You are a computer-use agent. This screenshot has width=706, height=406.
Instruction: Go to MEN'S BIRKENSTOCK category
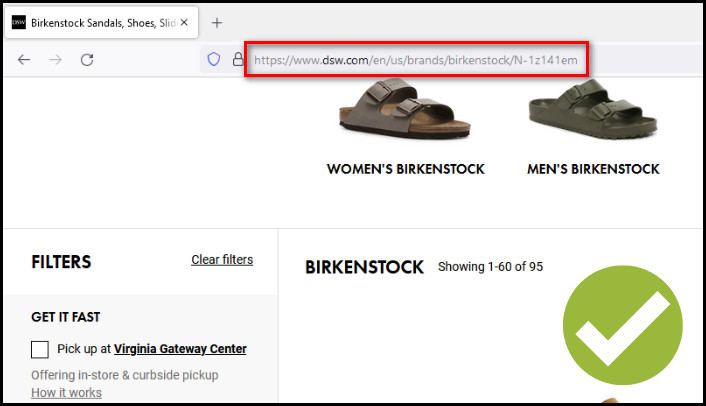(593, 169)
